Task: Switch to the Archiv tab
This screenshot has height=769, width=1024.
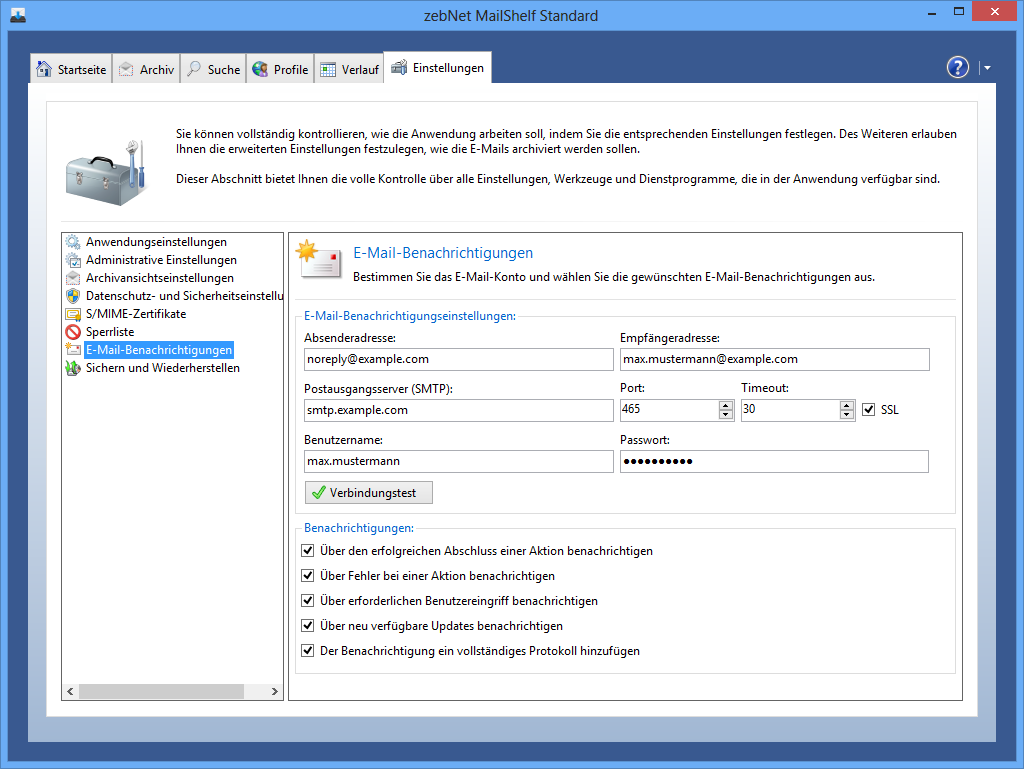Action: click(146, 69)
